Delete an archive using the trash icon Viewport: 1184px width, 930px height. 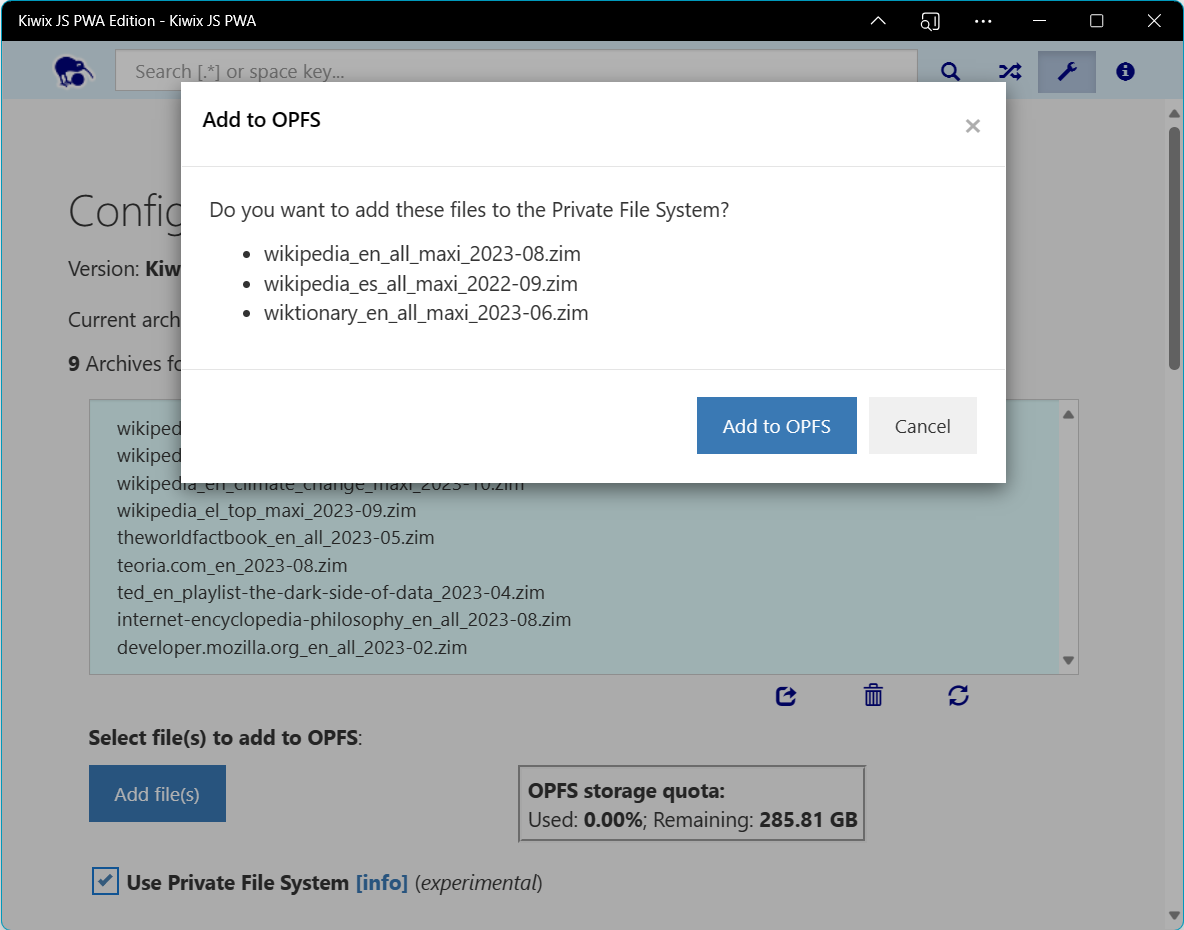point(872,695)
